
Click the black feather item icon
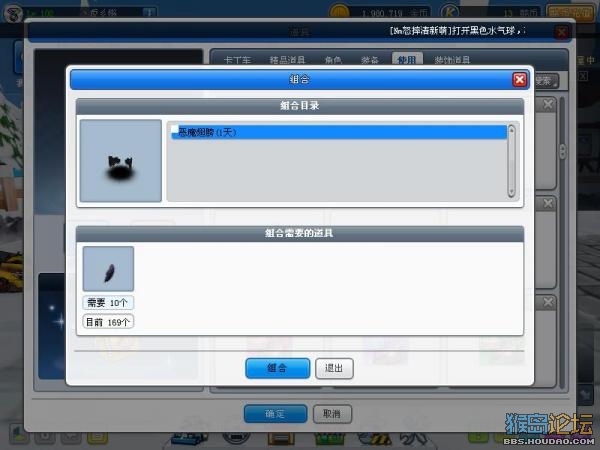click(108, 269)
